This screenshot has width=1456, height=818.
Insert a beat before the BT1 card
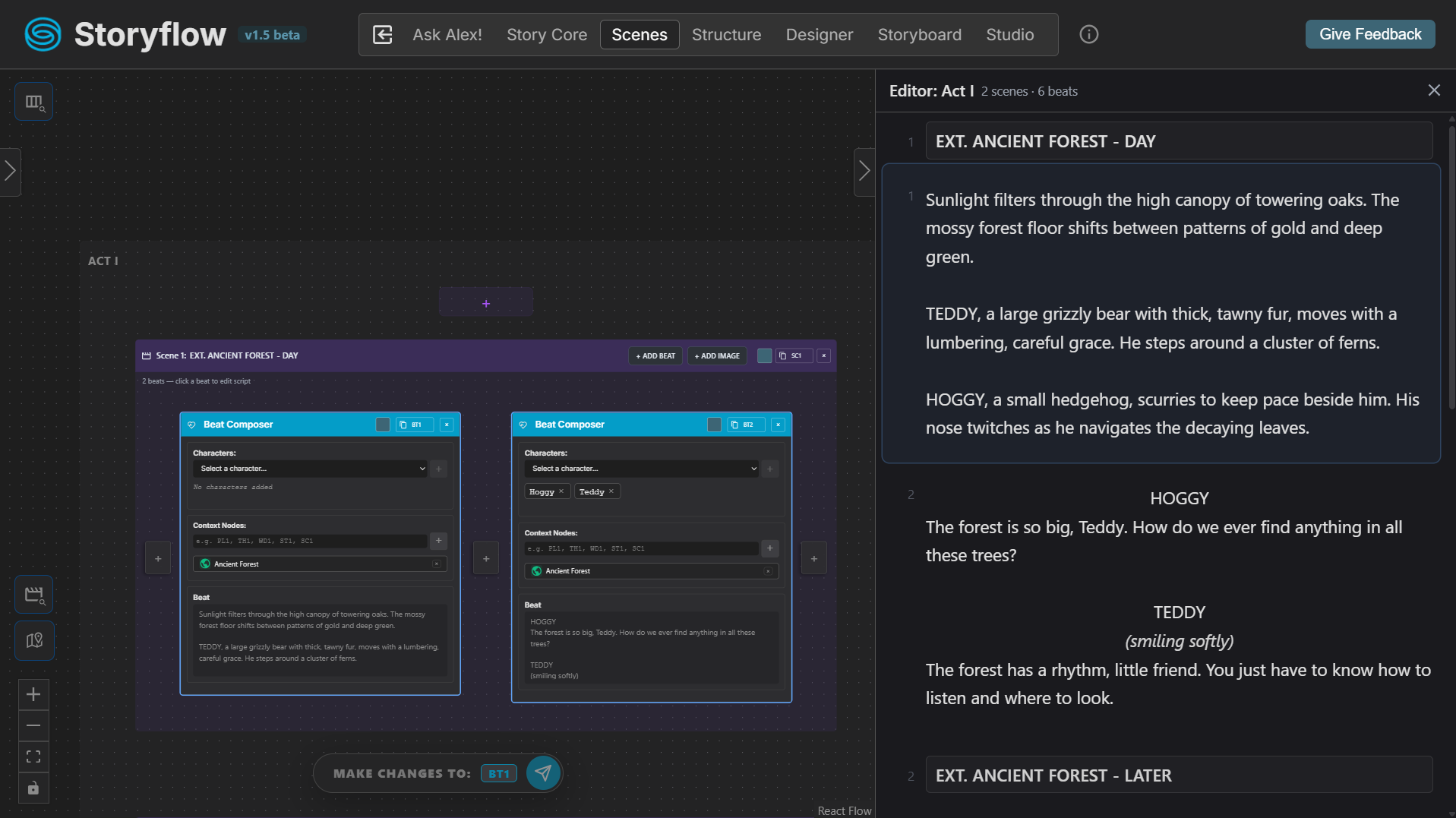click(x=158, y=559)
